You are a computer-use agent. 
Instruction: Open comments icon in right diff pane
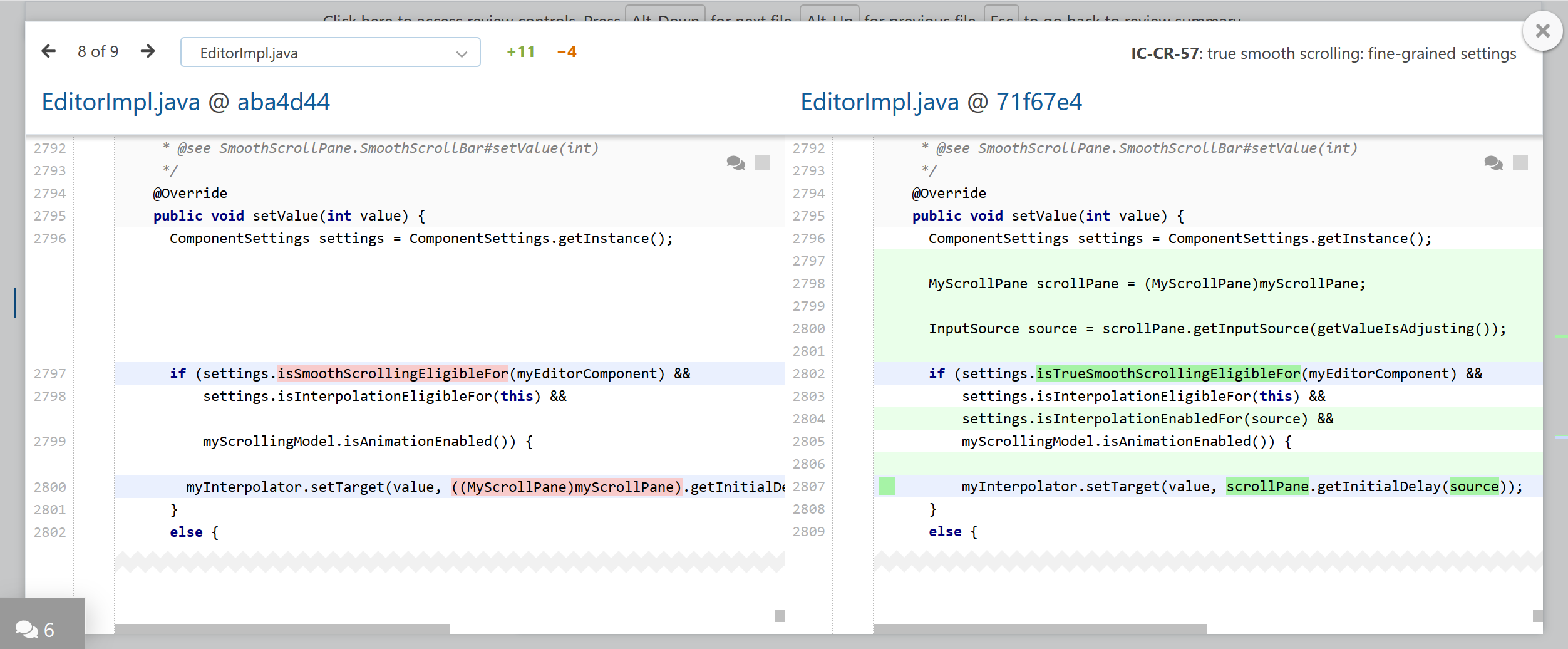pos(1493,163)
